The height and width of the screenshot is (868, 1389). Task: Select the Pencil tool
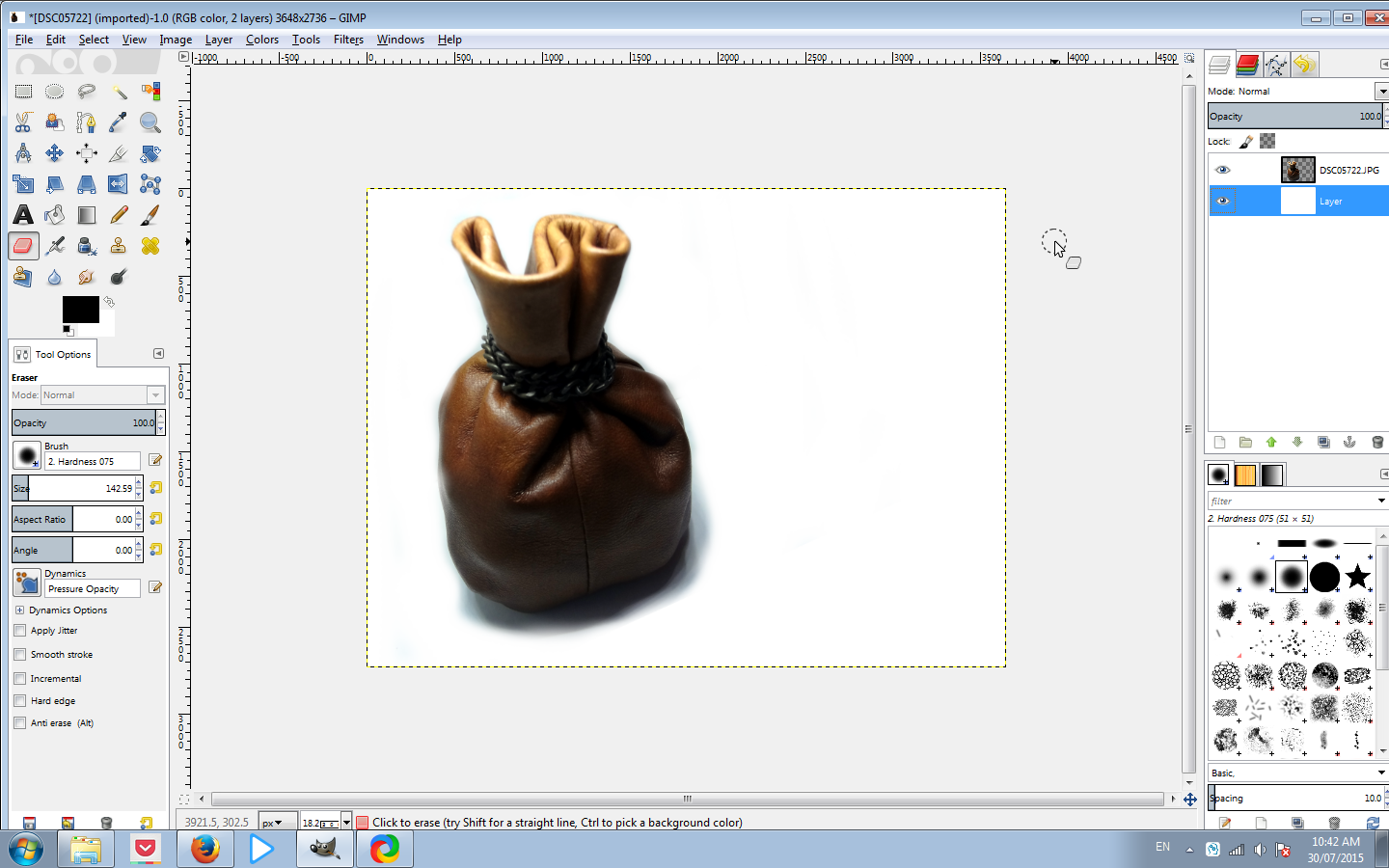119,215
